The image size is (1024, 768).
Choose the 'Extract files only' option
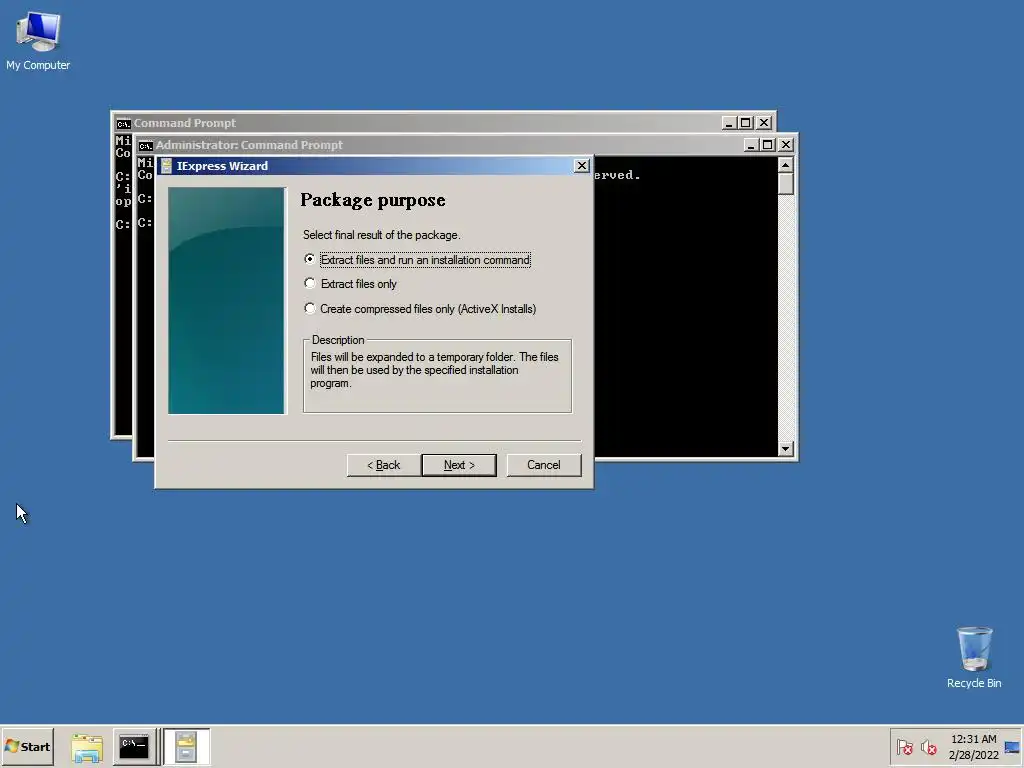pyautogui.click(x=351, y=284)
